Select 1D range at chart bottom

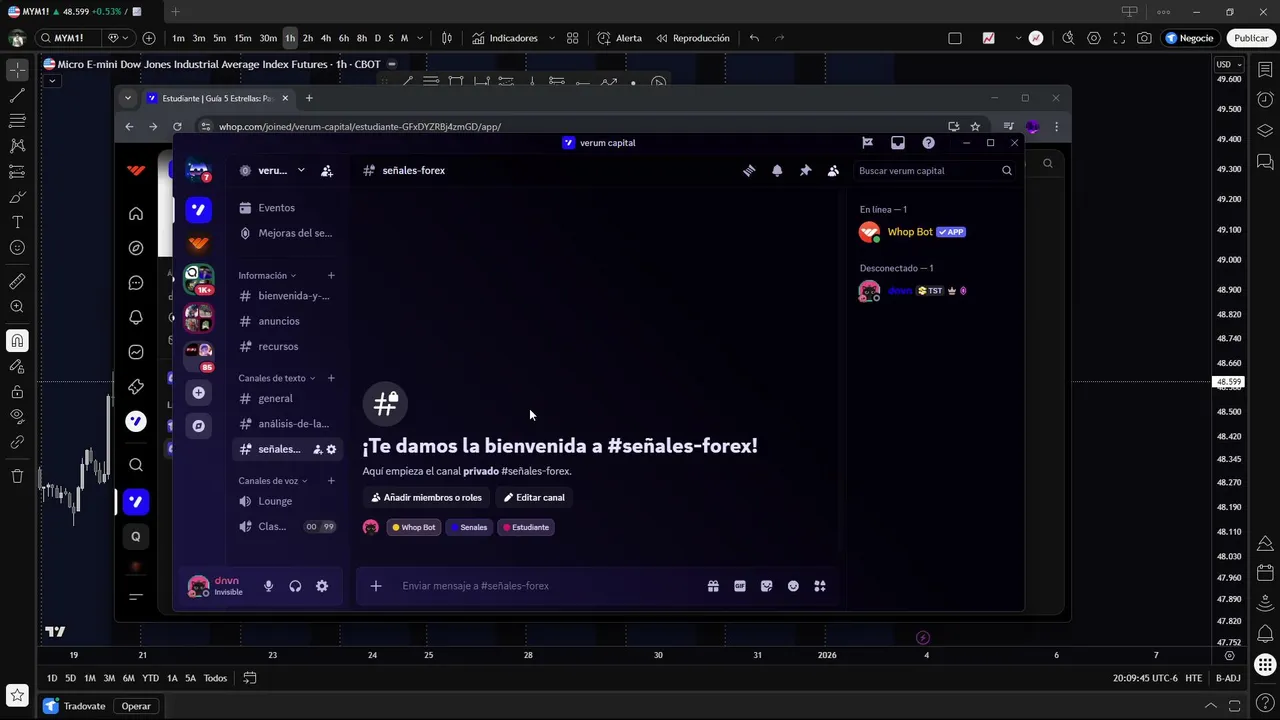click(x=52, y=678)
